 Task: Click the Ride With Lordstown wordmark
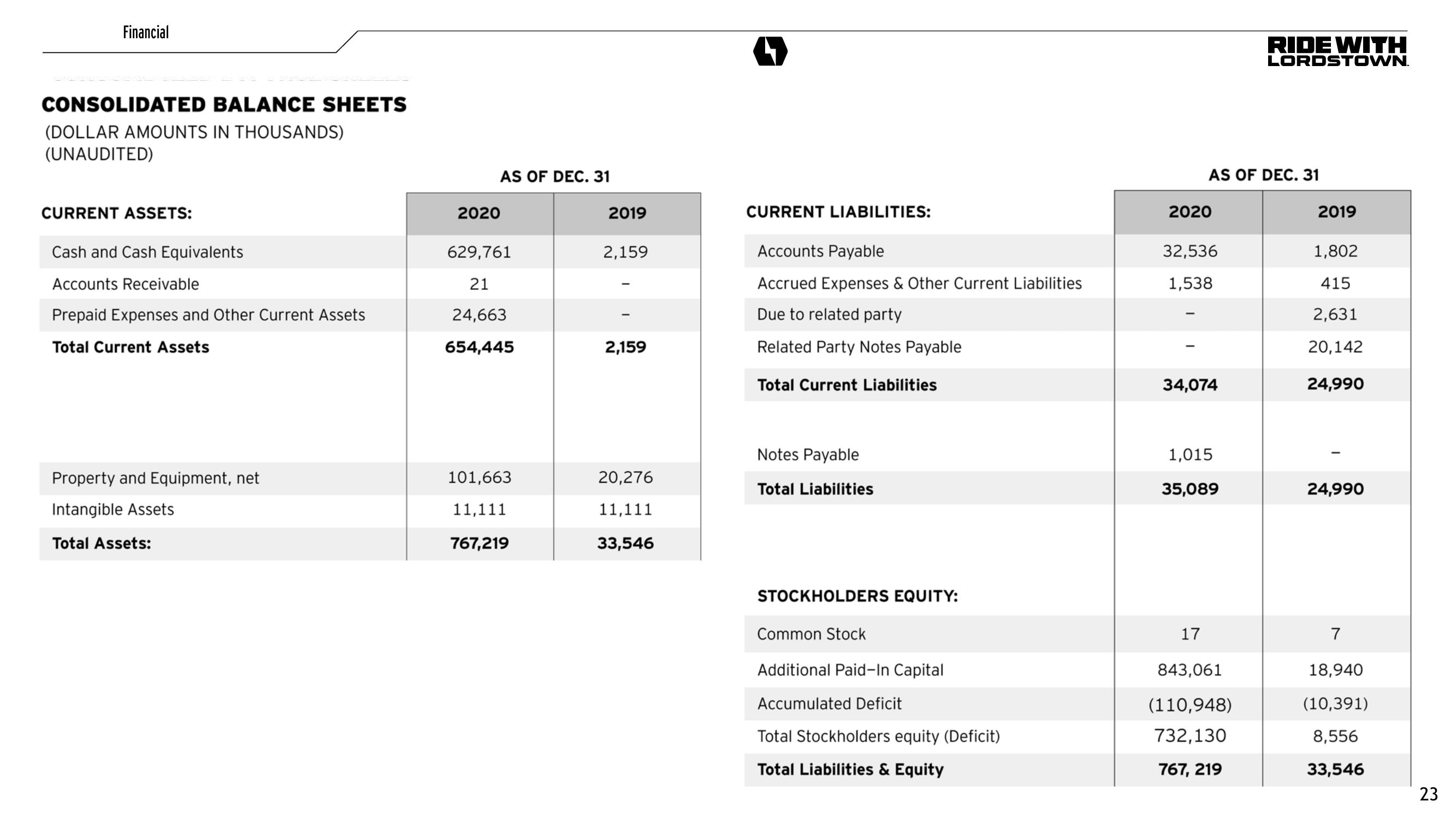[1337, 51]
